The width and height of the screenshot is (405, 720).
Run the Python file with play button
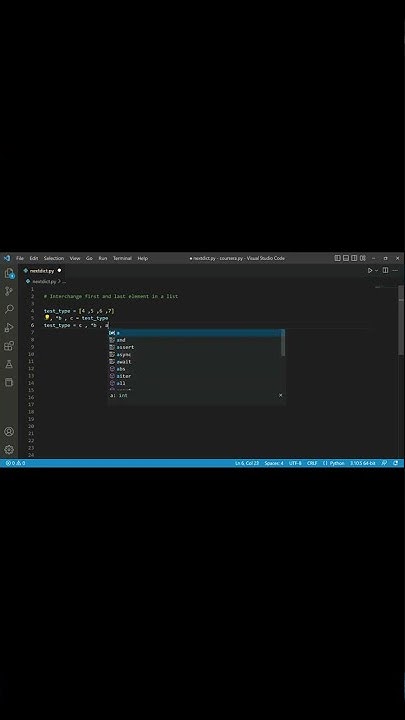point(370,270)
